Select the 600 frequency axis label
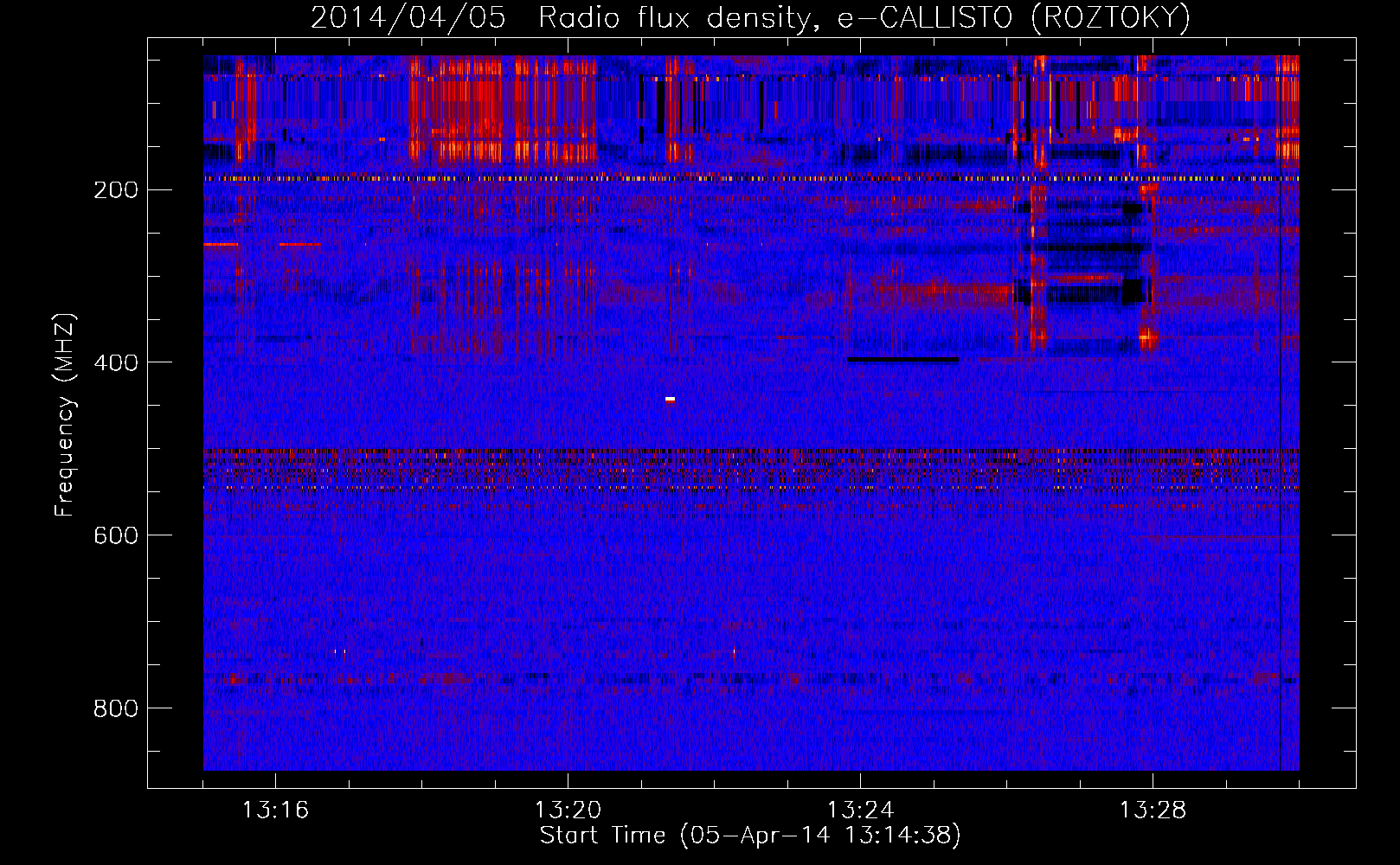This screenshot has height=865, width=1400. click(x=116, y=535)
